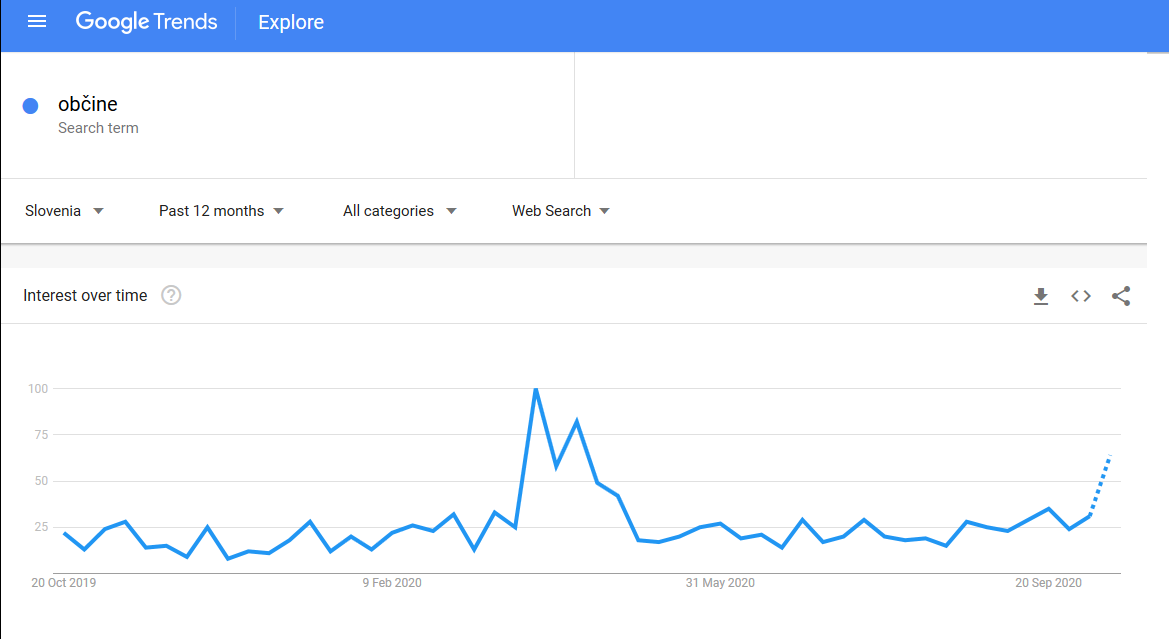Go to the Explore page
The height and width of the screenshot is (639, 1169).
(291, 22)
